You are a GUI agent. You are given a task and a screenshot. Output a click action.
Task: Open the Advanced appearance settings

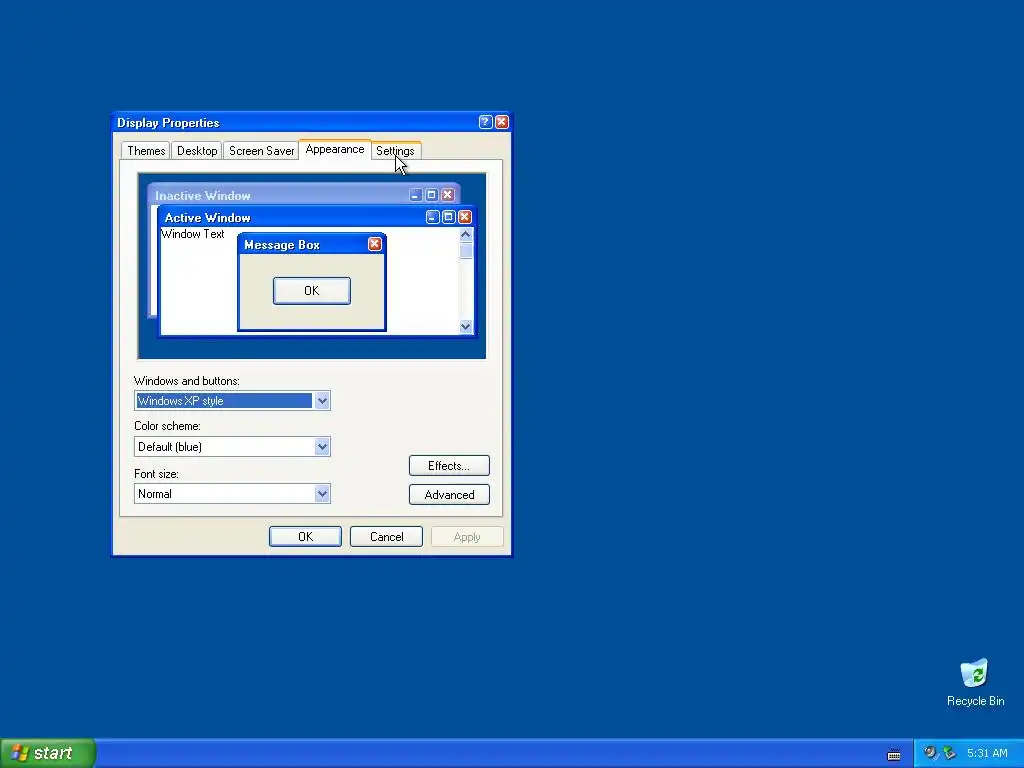pyautogui.click(x=449, y=494)
